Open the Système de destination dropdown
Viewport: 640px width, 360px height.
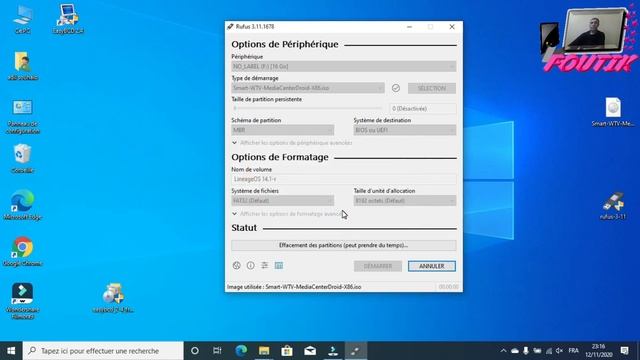point(405,130)
